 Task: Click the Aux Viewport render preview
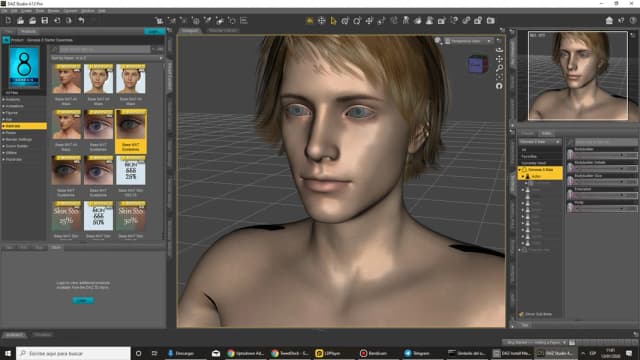click(x=578, y=76)
